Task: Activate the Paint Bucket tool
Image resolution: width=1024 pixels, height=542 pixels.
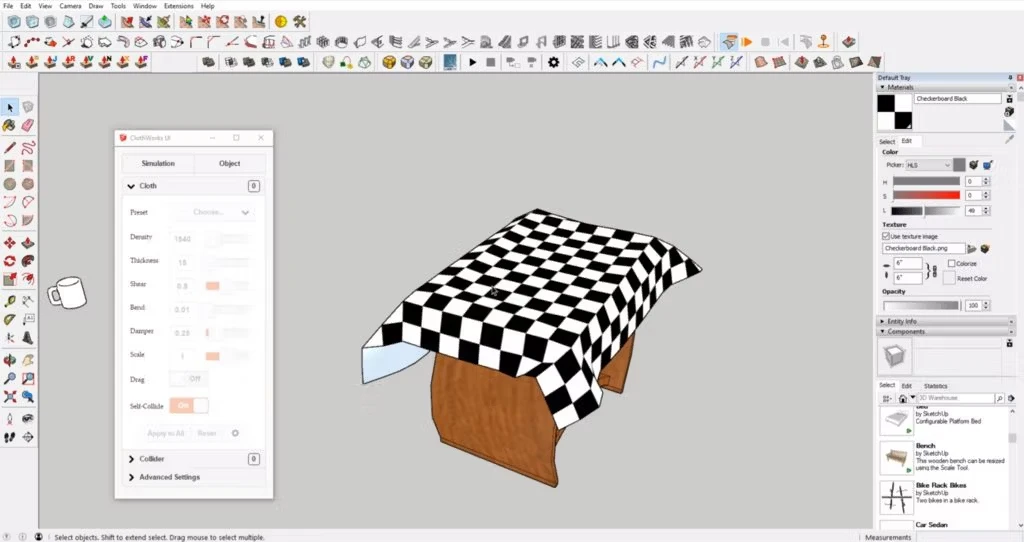Action: 10,126
